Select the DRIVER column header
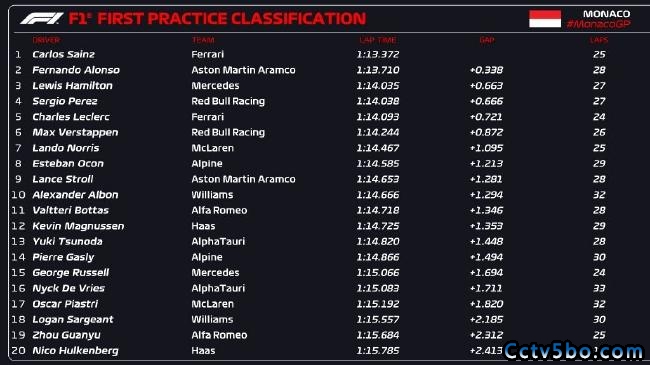 (46, 40)
